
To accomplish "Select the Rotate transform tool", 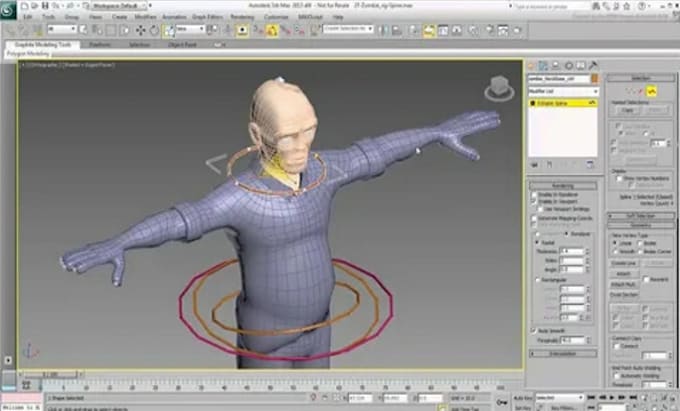I will pyautogui.click(x=154, y=30).
